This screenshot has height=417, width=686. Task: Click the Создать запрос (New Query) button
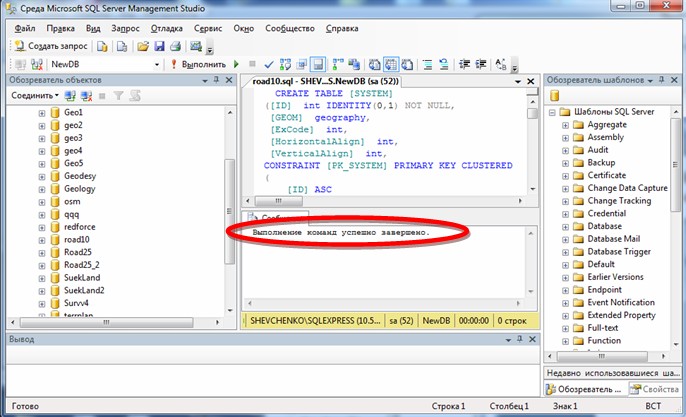pyautogui.click(x=51, y=46)
